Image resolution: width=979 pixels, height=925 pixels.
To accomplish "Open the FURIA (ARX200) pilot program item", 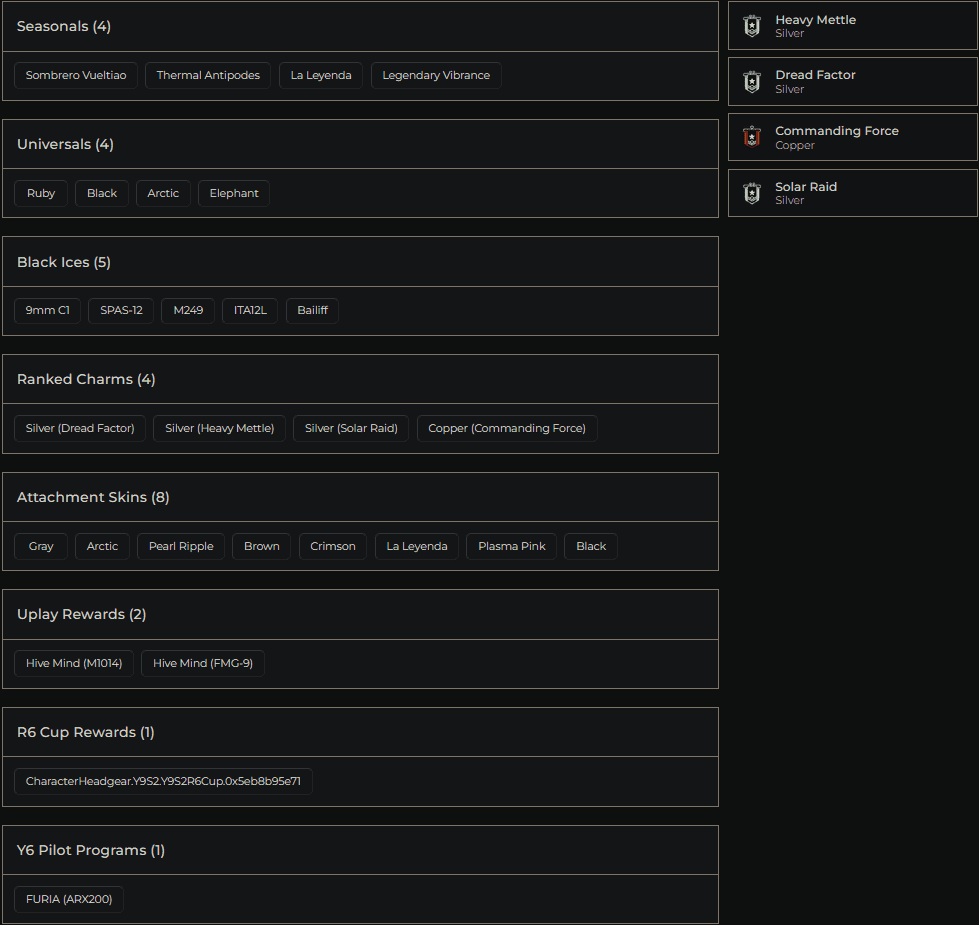I will coord(68,899).
